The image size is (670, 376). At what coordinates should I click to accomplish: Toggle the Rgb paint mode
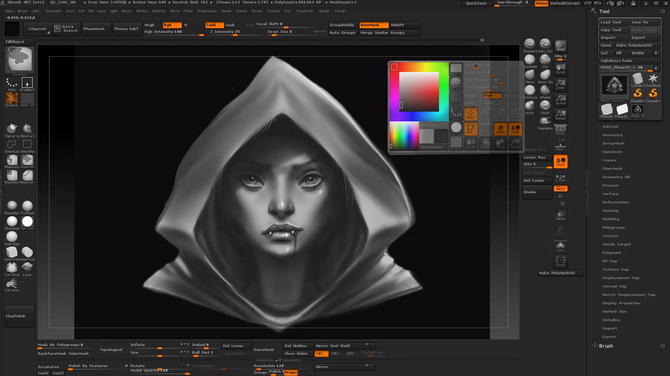(172, 25)
